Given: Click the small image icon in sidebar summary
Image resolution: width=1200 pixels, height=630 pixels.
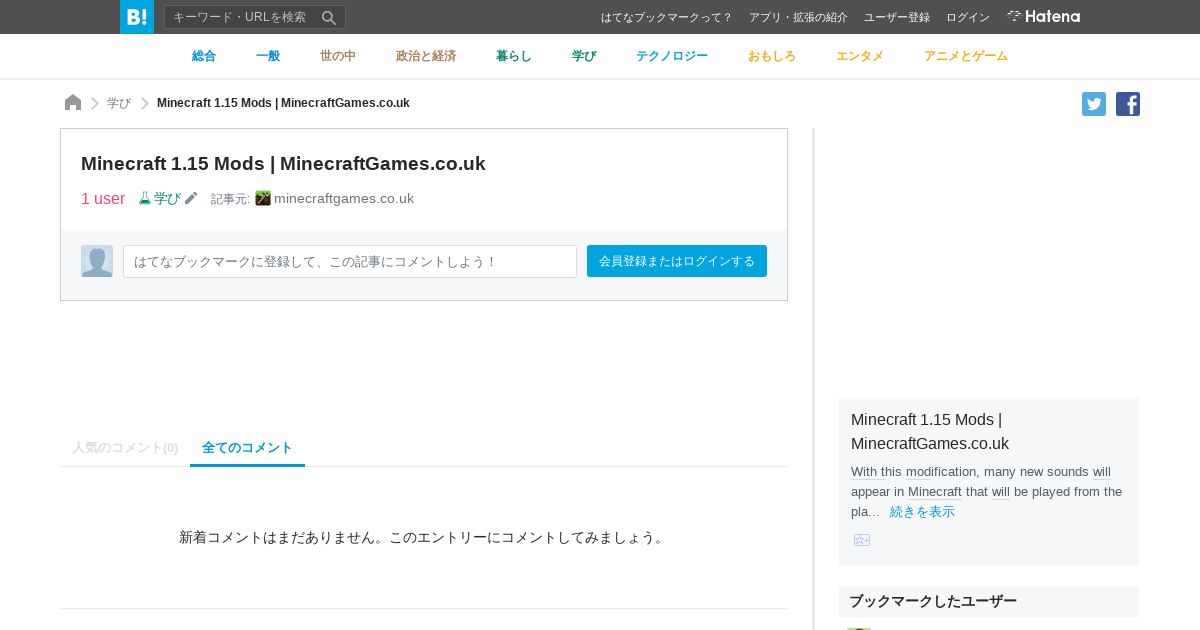Looking at the screenshot, I should pos(862,540).
